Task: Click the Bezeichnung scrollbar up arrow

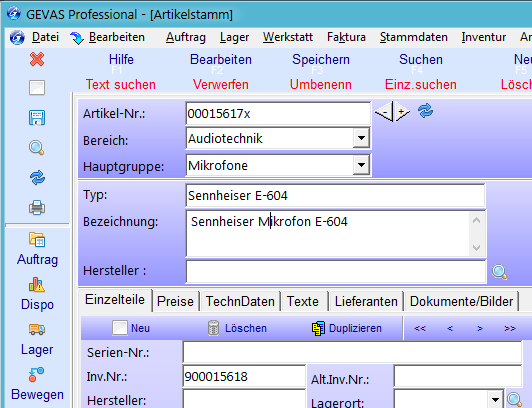Action: (x=477, y=220)
